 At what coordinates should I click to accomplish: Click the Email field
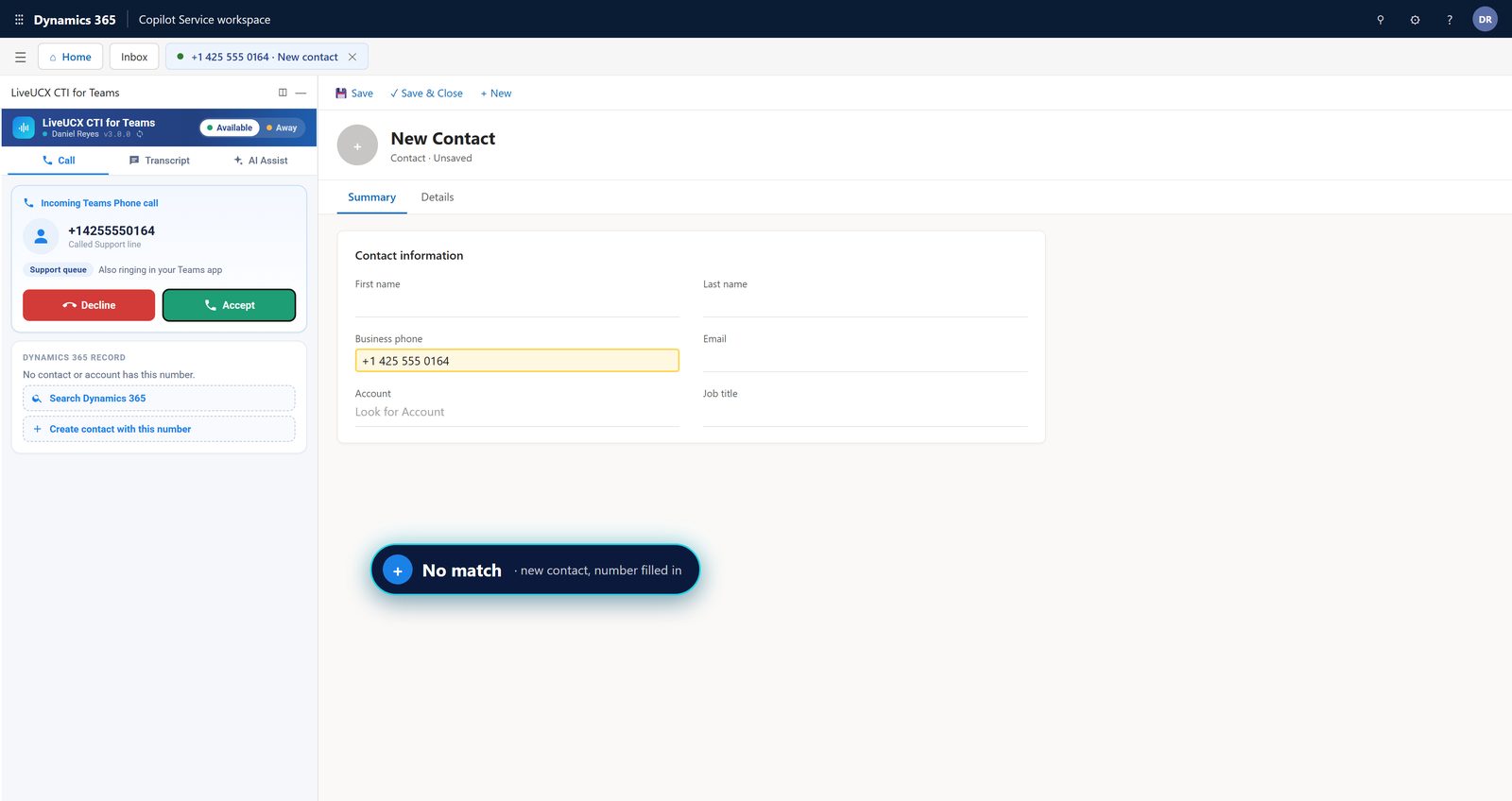(x=865, y=361)
